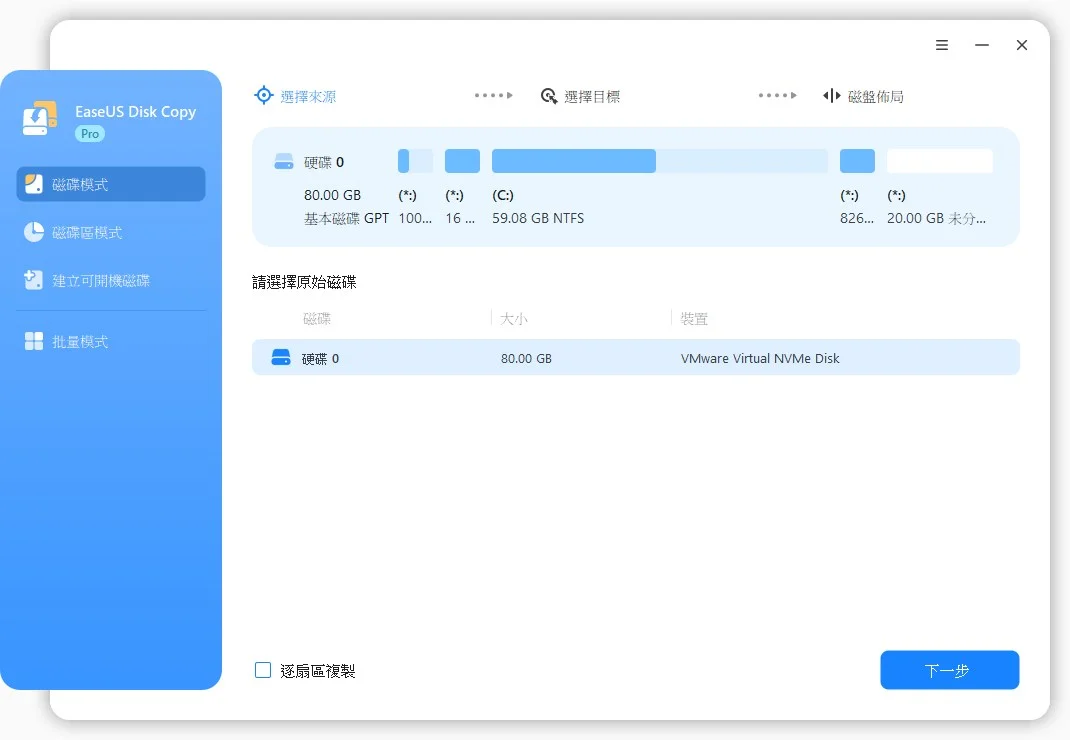Viewport: 1070px width, 740px height.
Task: Click 20.00 GB 未分... text
Action: [936, 218]
